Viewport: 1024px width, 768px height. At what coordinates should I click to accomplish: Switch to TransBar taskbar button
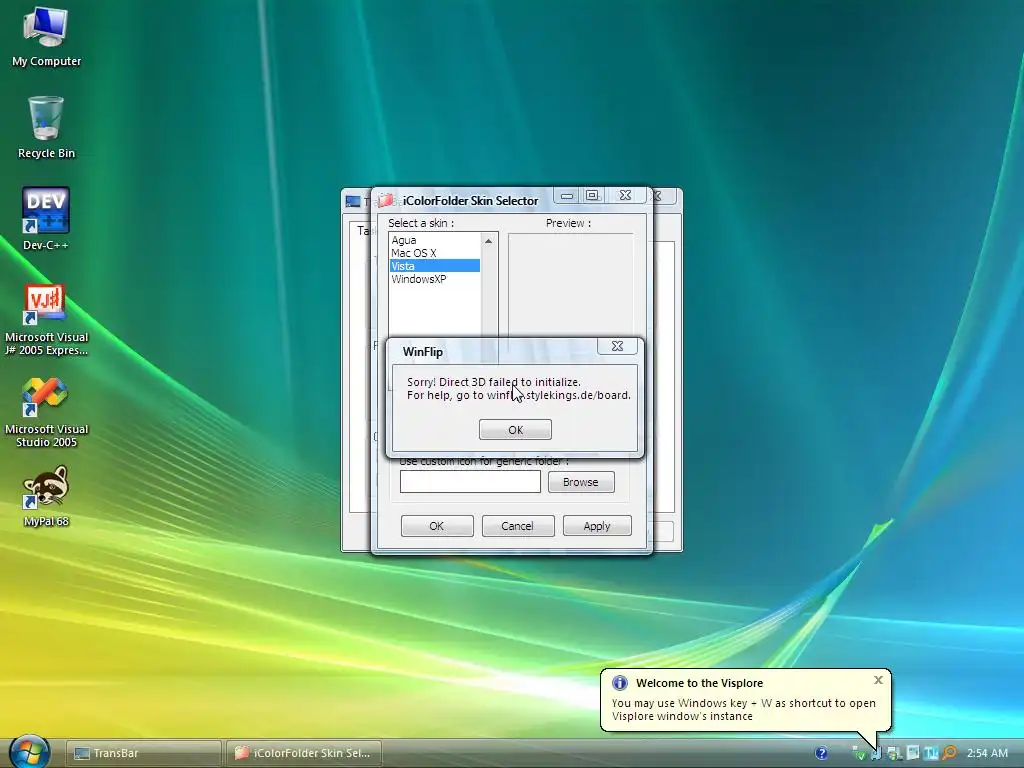click(x=144, y=753)
